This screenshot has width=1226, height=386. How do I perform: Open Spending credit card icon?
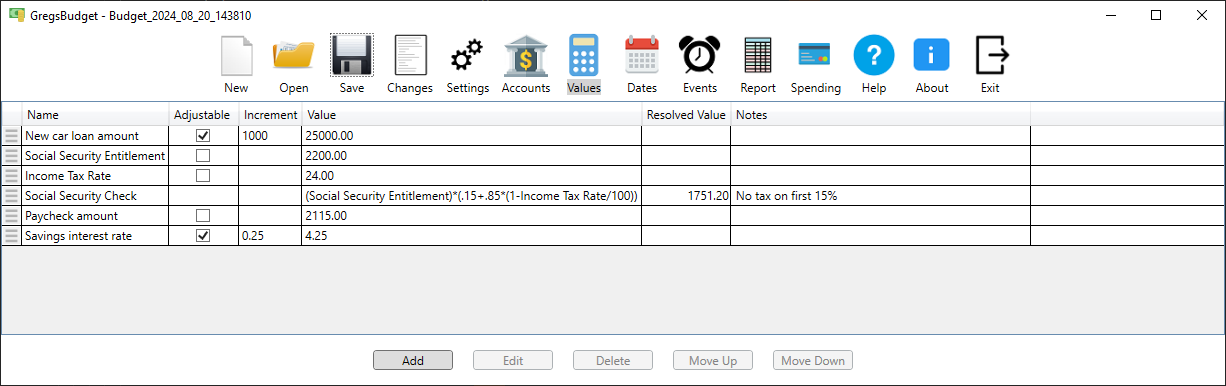click(816, 55)
